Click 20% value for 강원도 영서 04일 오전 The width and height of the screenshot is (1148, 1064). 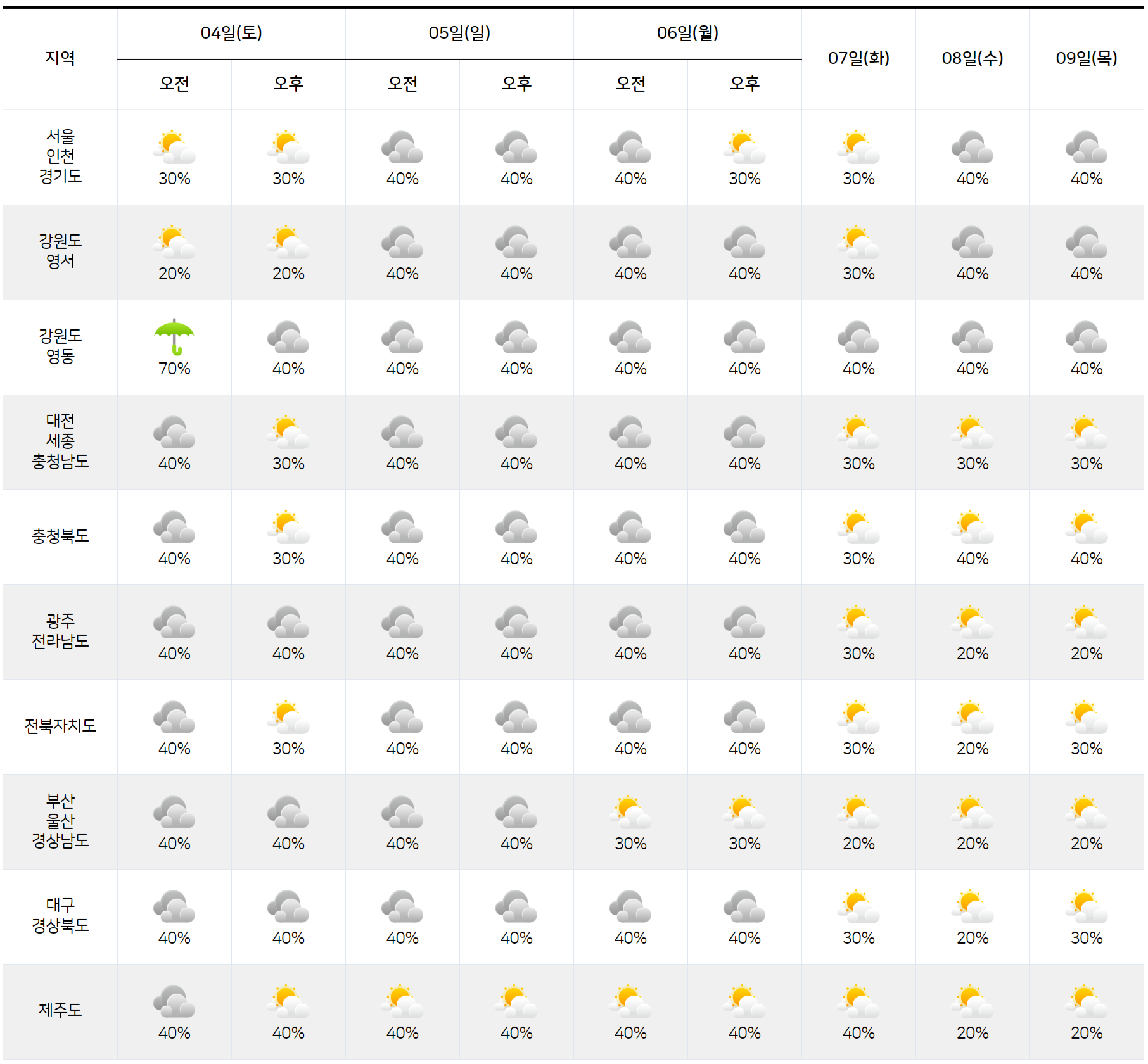174,274
